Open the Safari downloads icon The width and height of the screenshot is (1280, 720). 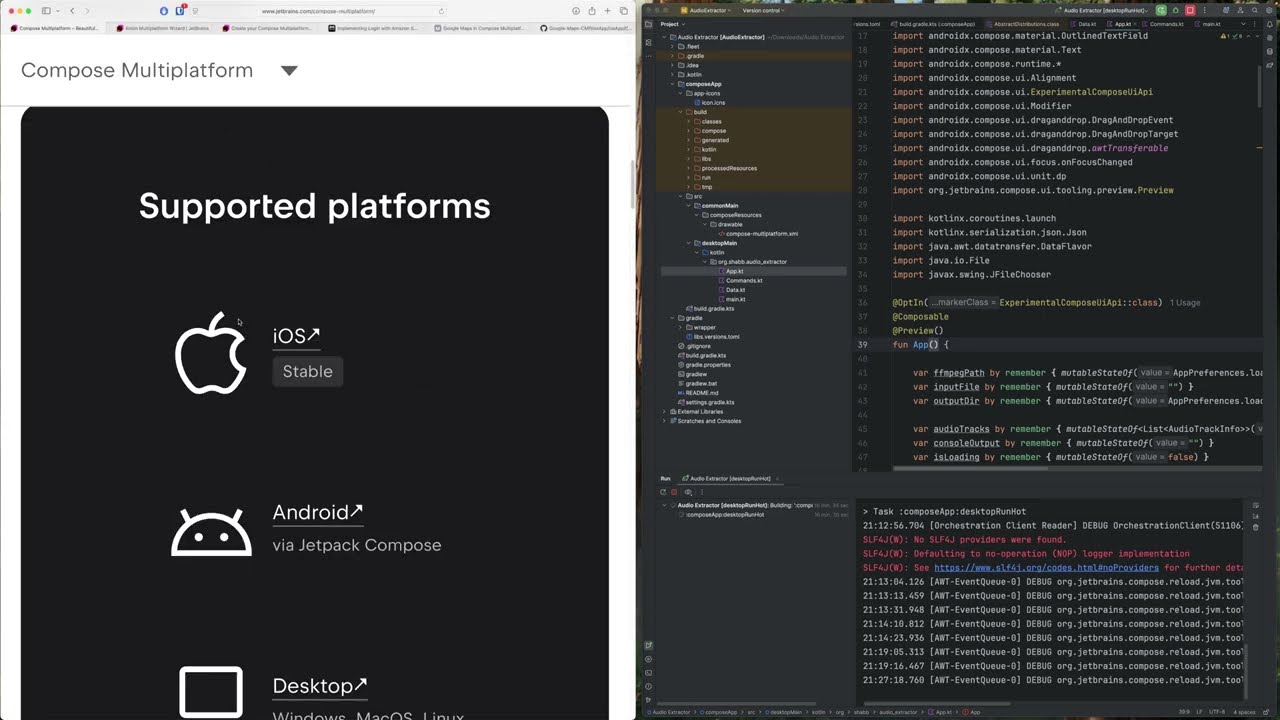(x=576, y=11)
